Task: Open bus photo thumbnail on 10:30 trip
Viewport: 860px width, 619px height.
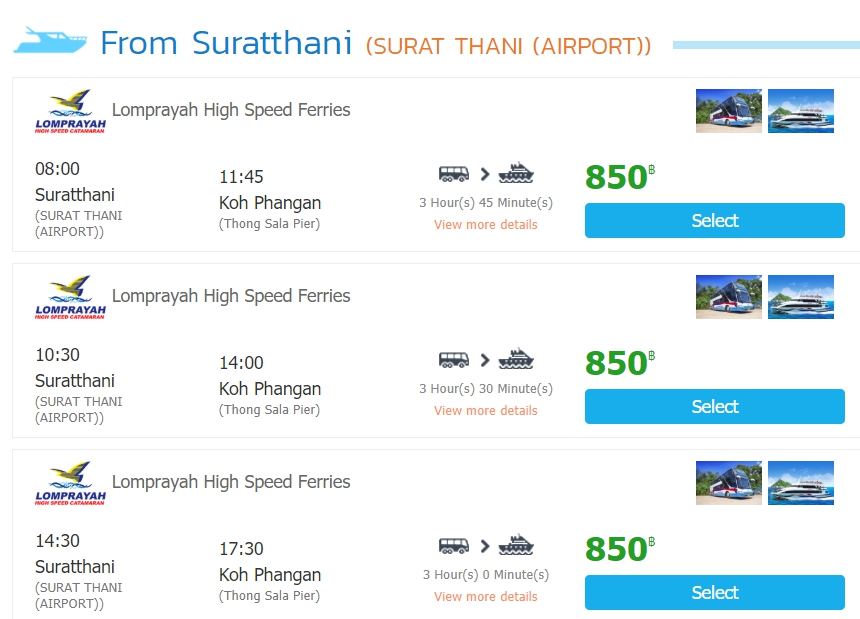Action: tap(728, 297)
